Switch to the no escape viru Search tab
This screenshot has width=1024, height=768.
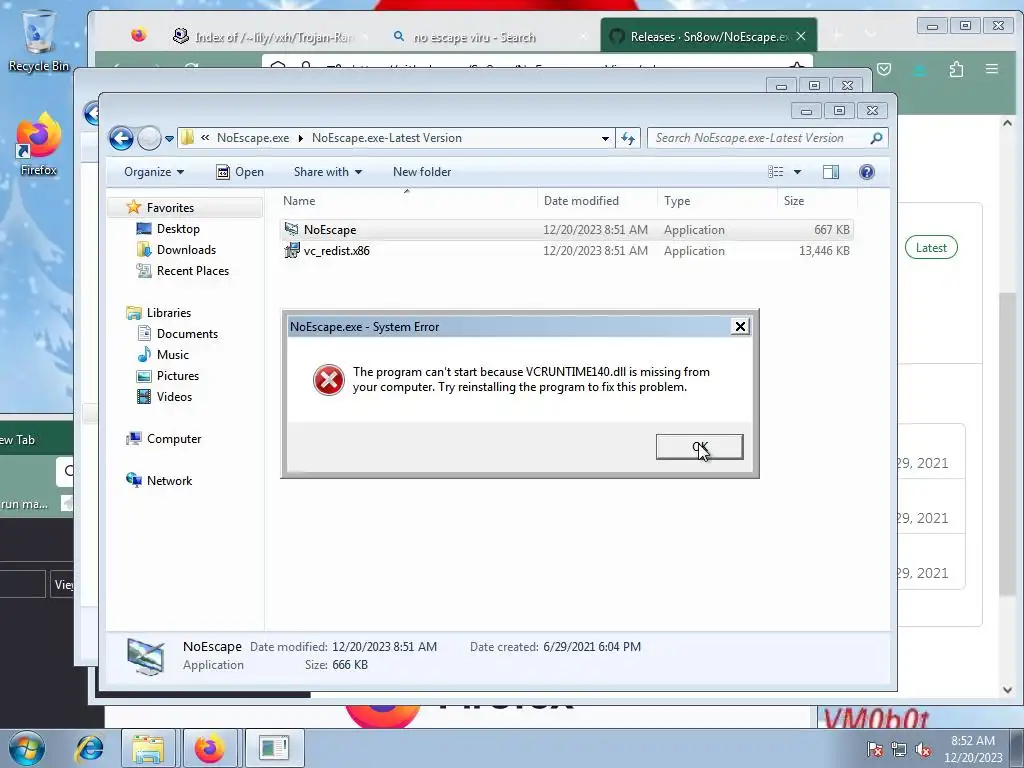coord(485,37)
